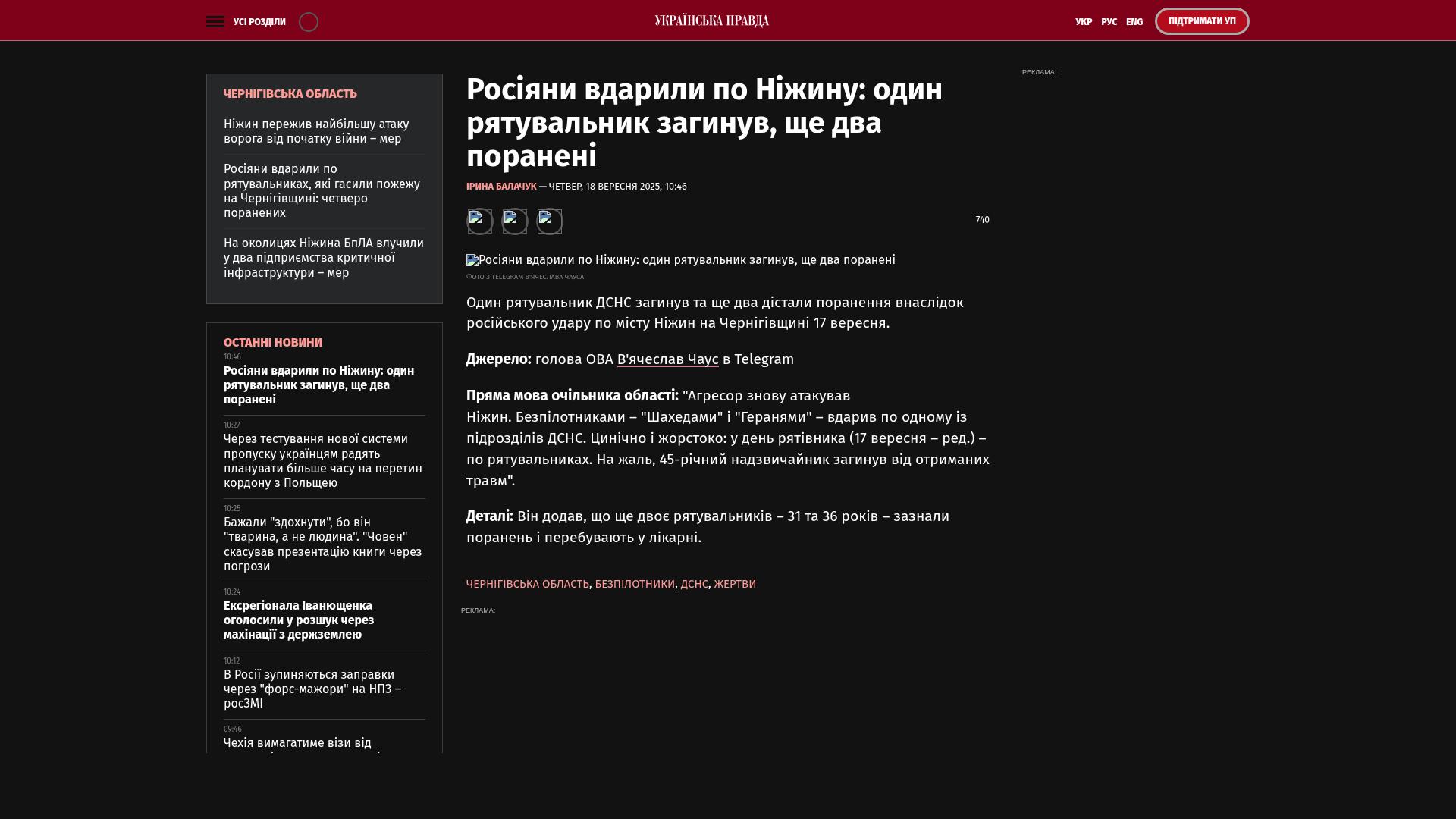Click the Українська правда logo
Viewport: 1456px width, 819px height.
click(711, 21)
